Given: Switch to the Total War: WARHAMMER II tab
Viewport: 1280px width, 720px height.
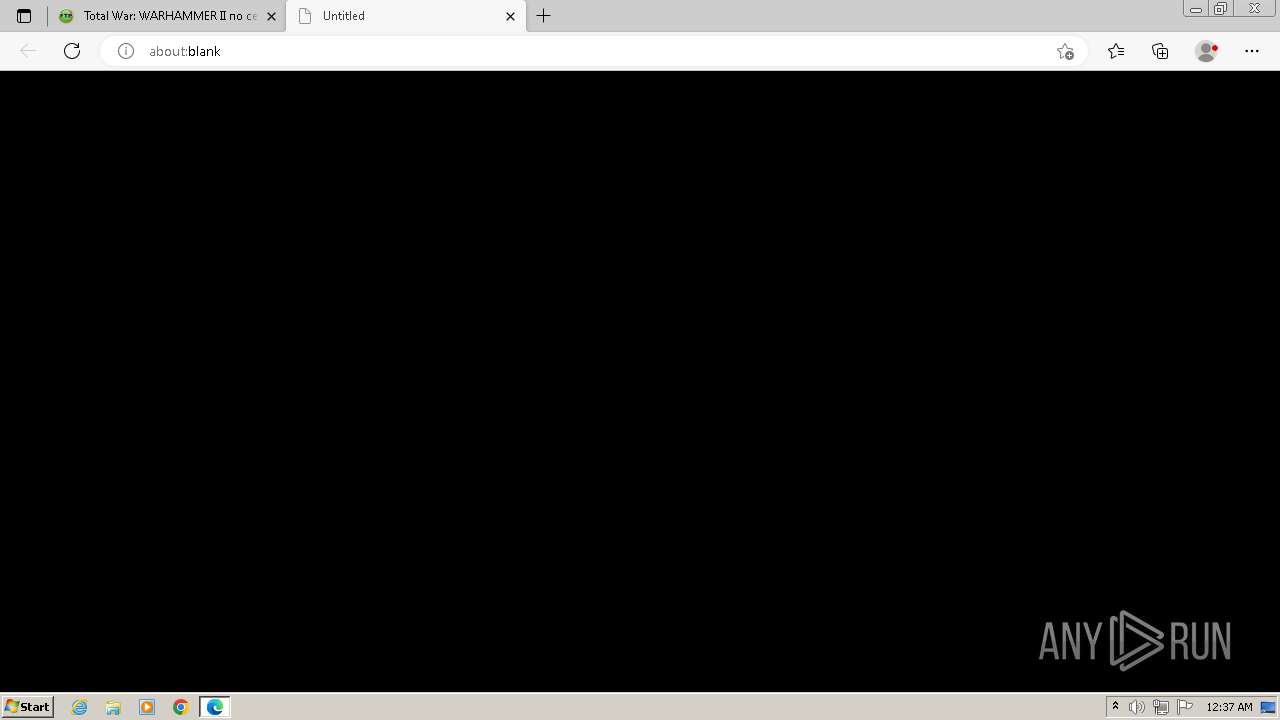Looking at the screenshot, I should coord(167,16).
